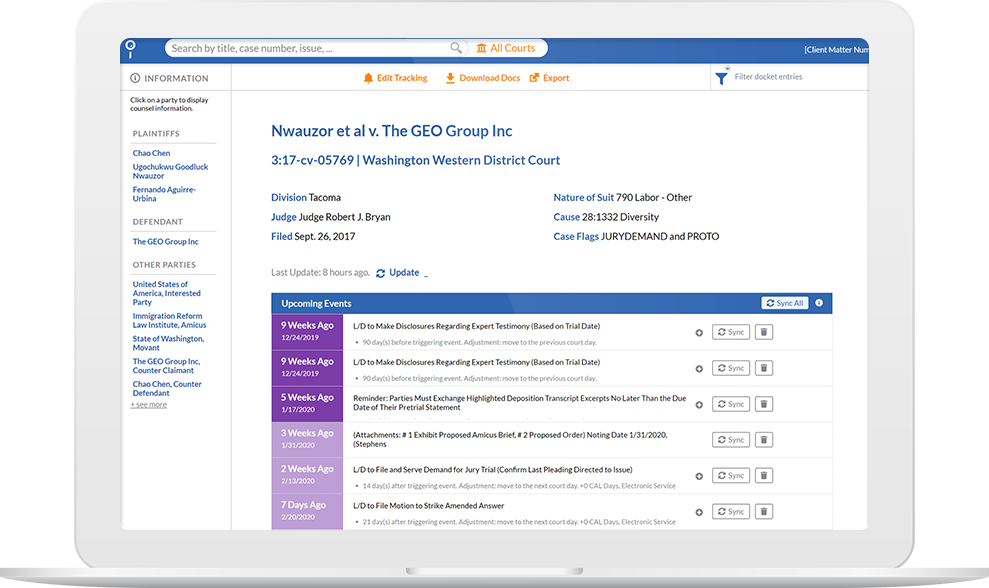Click trash icon for 1/17/2020 reminder
This screenshot has height=588, width=989.
(764, 404)
